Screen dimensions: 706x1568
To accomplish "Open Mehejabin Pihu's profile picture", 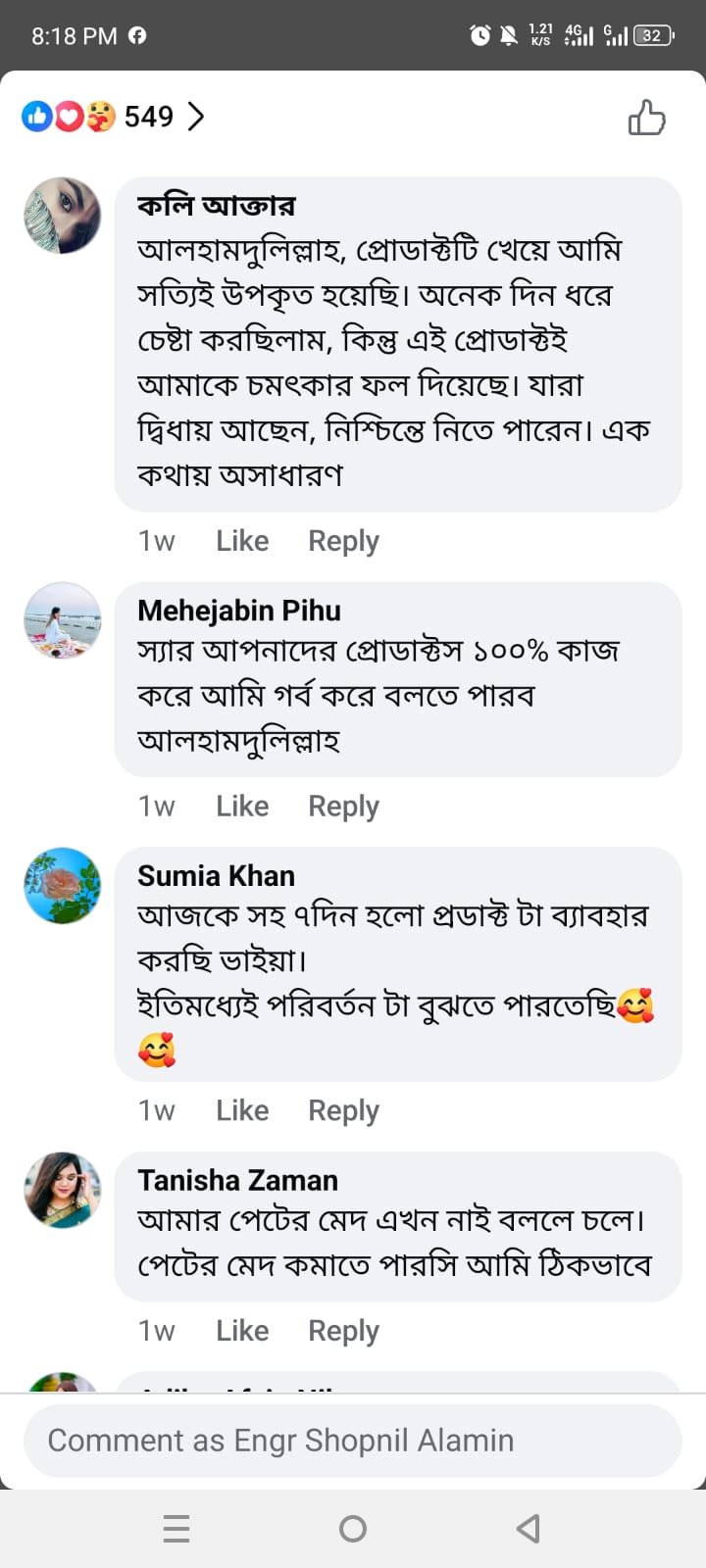I will coord(63,620).
